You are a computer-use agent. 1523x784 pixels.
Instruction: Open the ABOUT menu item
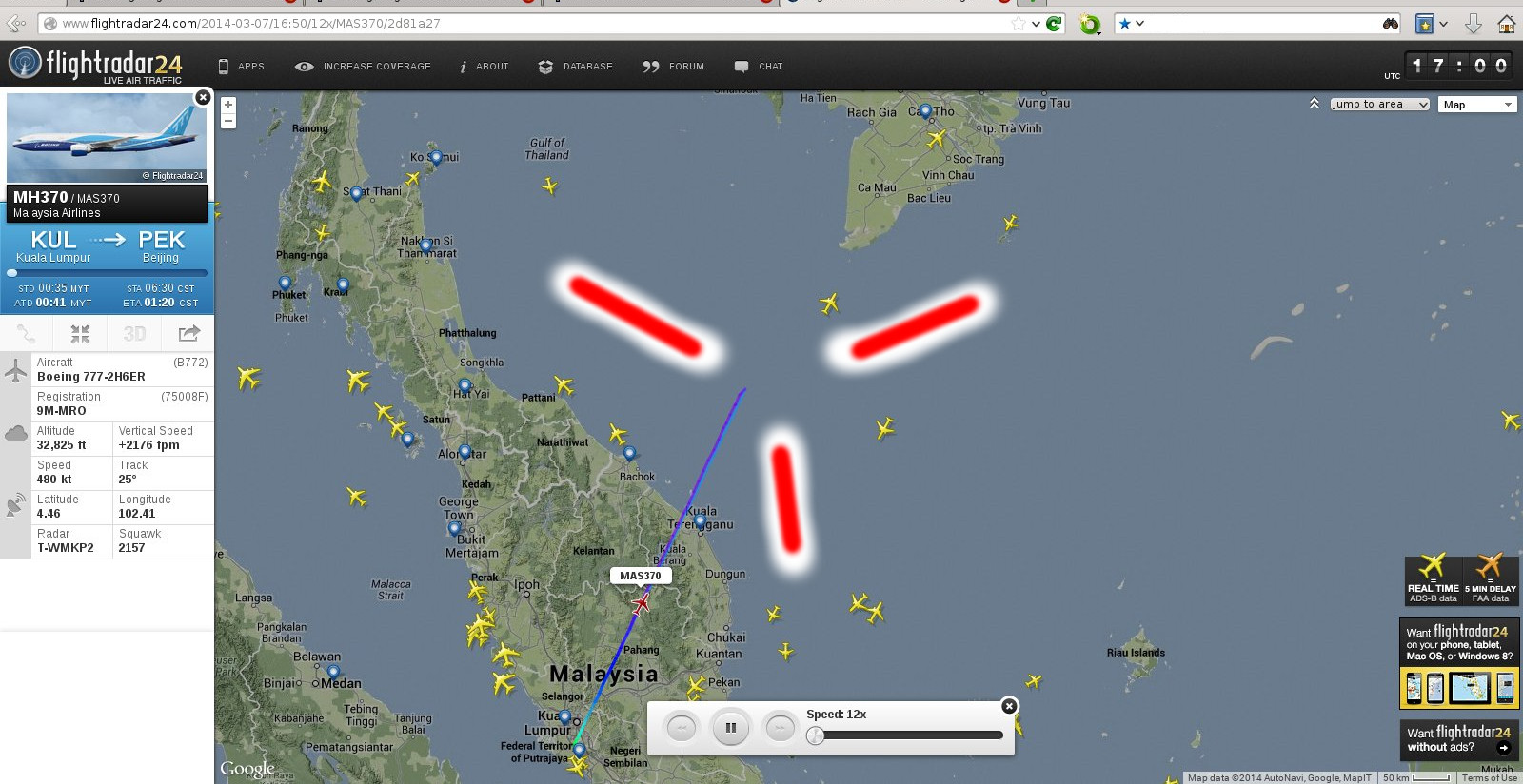tap(484, 67)
